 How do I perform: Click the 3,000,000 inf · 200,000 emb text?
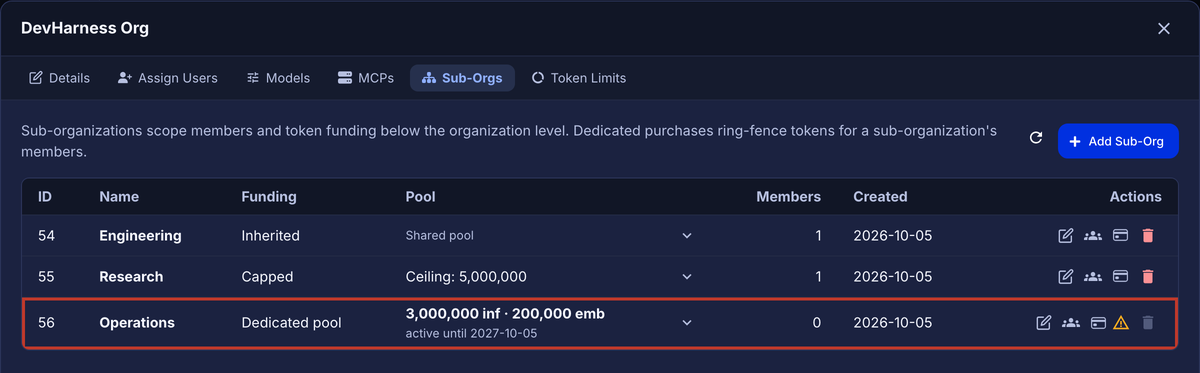(x=505, y=314)
